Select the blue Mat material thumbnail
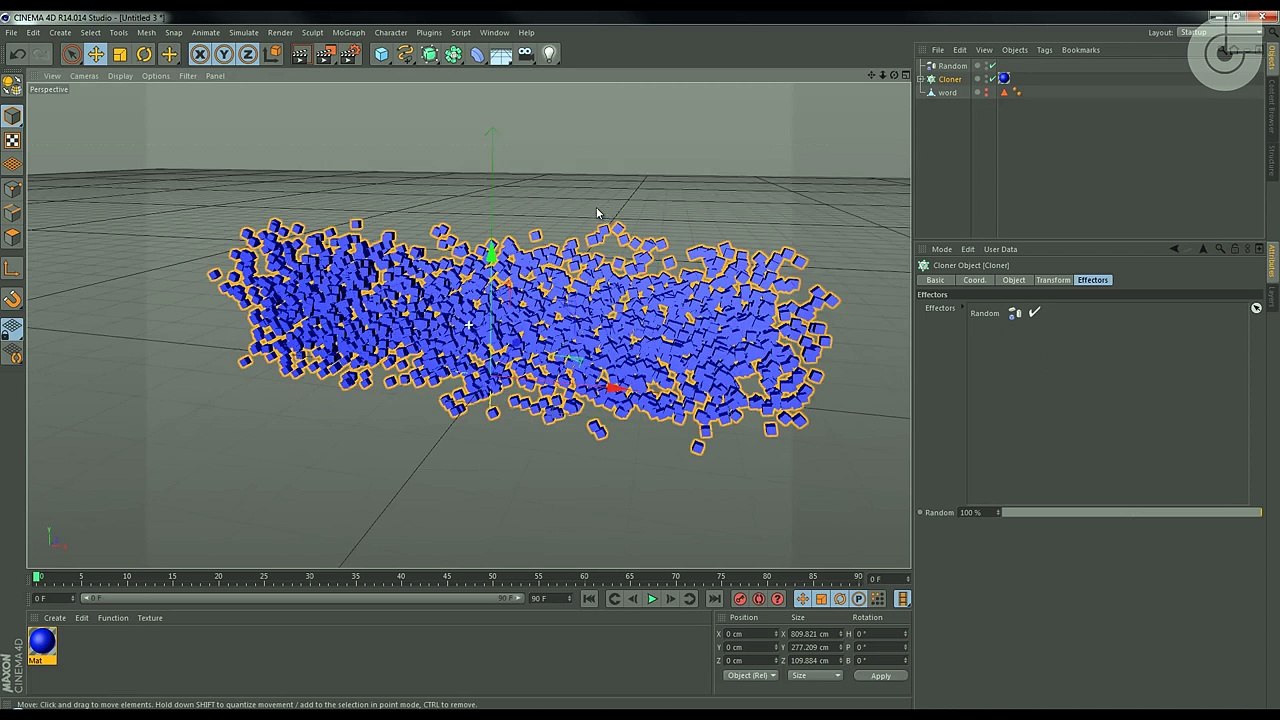 tap(42, 643)
